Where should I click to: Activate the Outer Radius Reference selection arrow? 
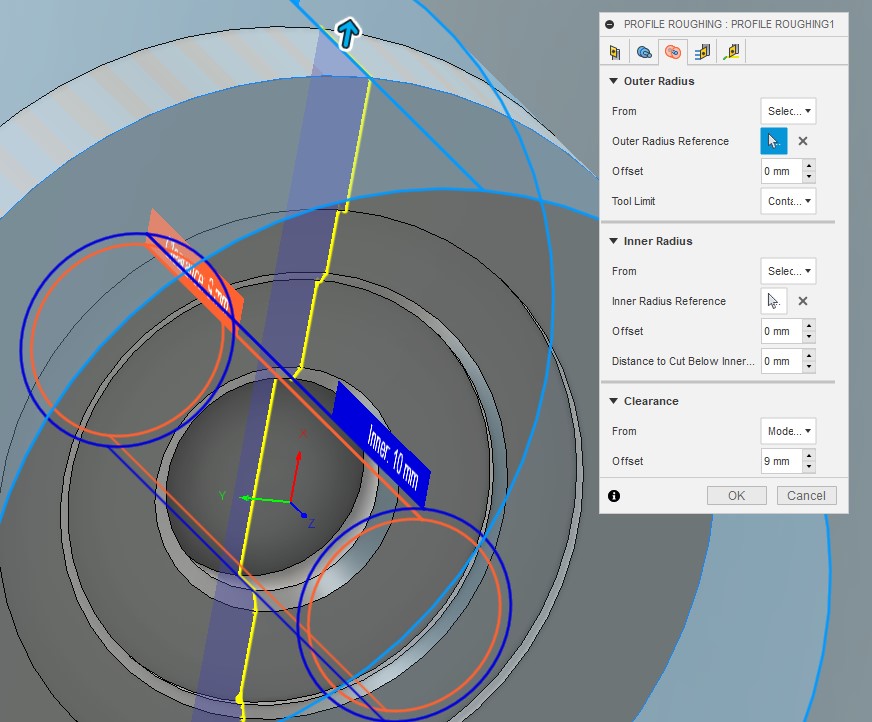tap(773, 141)
